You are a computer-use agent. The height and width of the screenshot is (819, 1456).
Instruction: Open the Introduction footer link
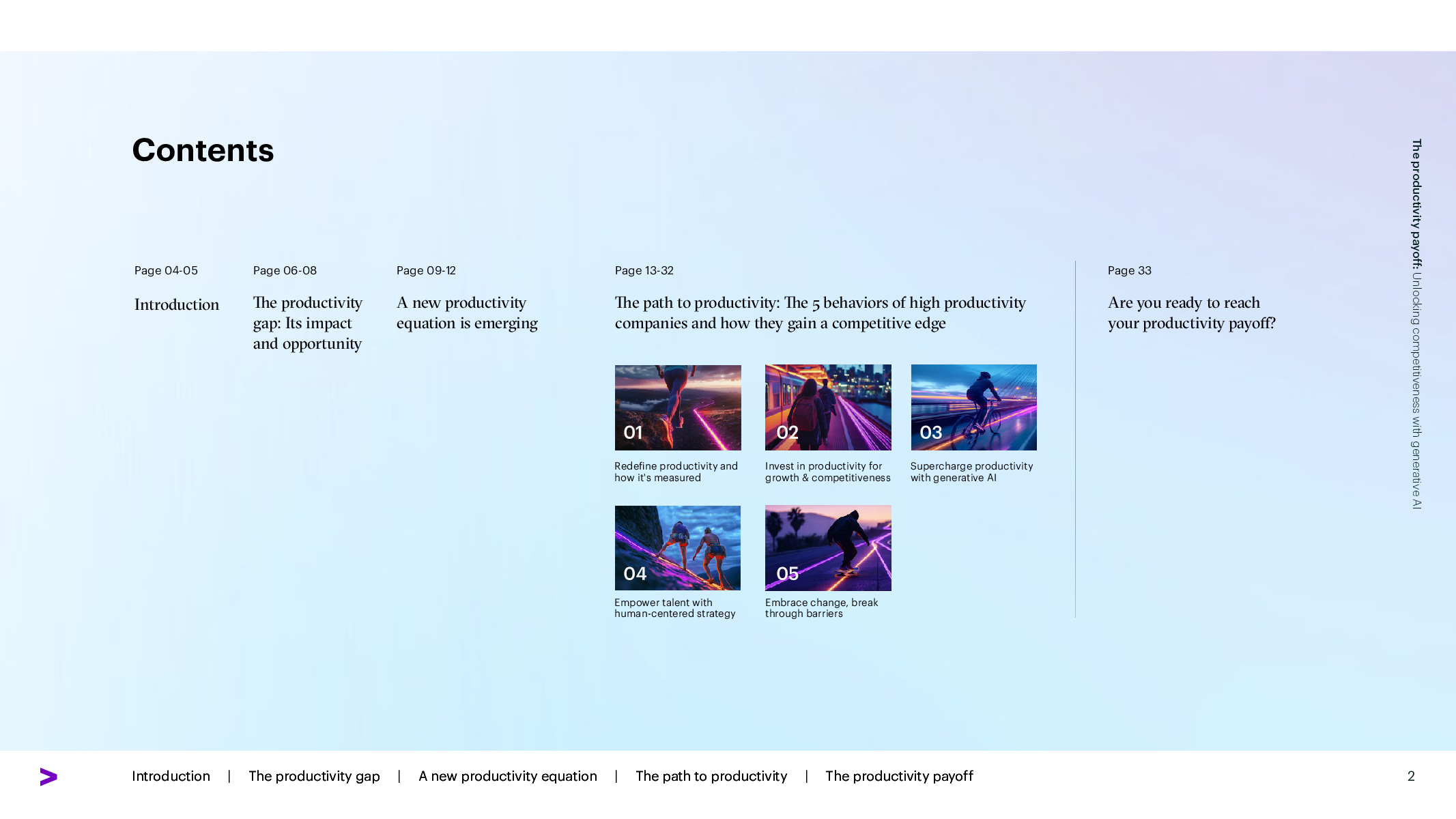[171, 776]
